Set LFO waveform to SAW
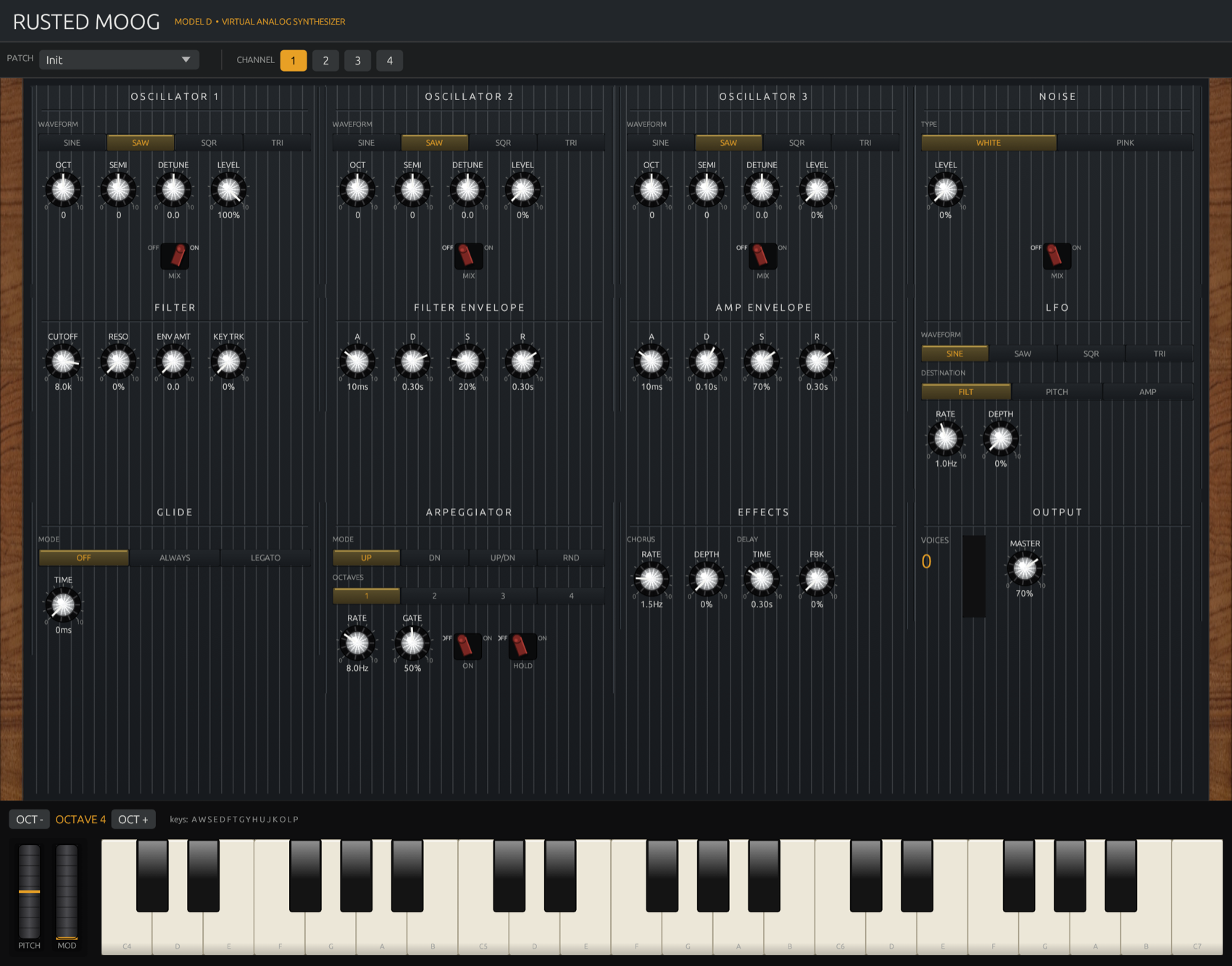 point(1023,354)
